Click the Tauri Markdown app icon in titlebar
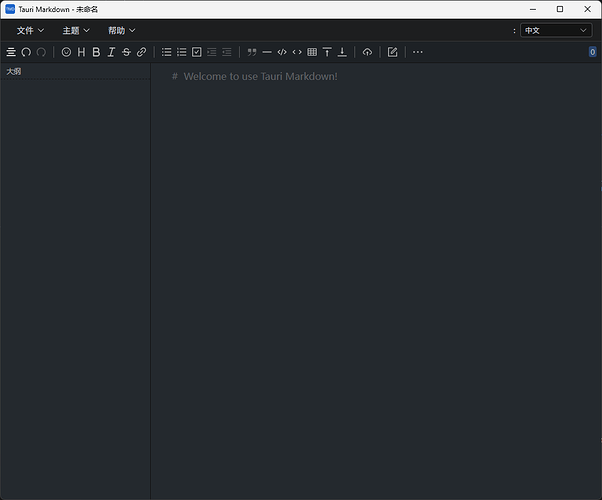Screen dimensions: 602x500 [x=10, y=9]
